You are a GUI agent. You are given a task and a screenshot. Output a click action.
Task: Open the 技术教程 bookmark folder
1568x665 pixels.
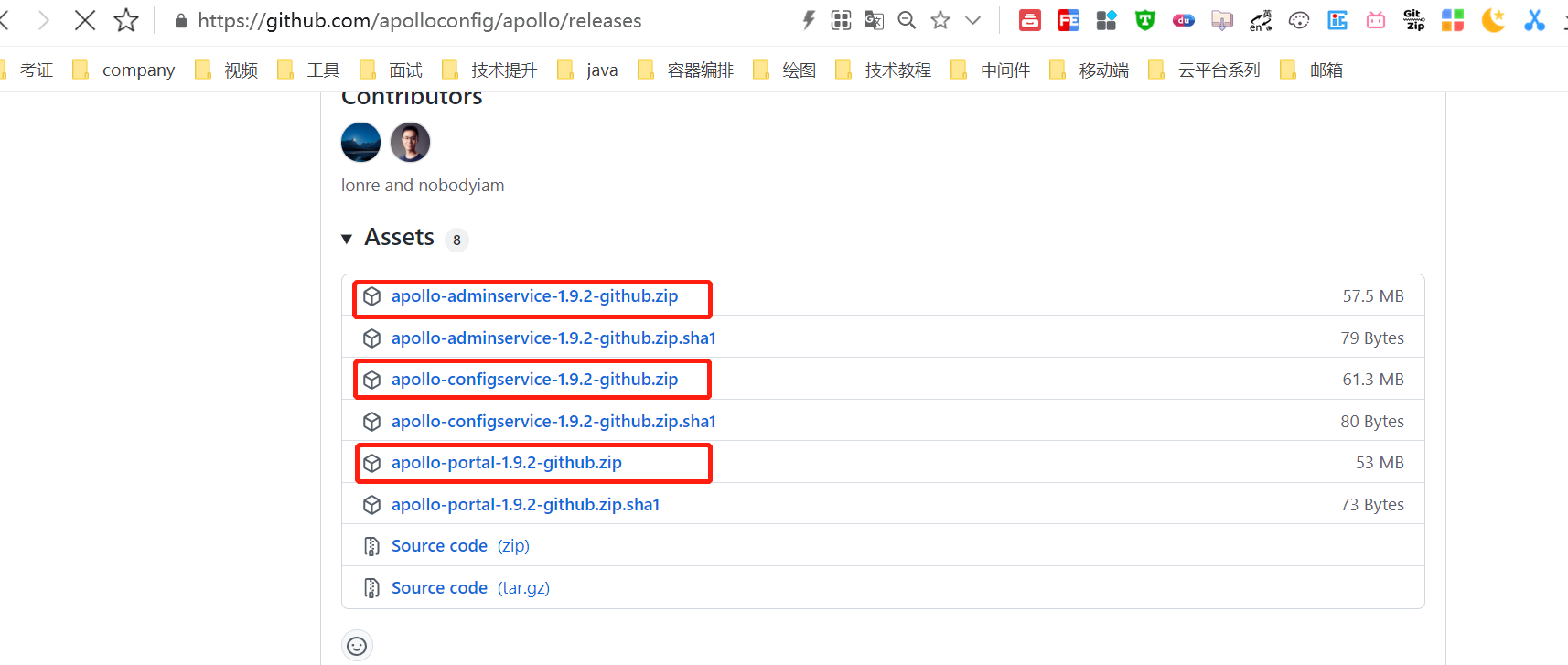tap(884, 70)
